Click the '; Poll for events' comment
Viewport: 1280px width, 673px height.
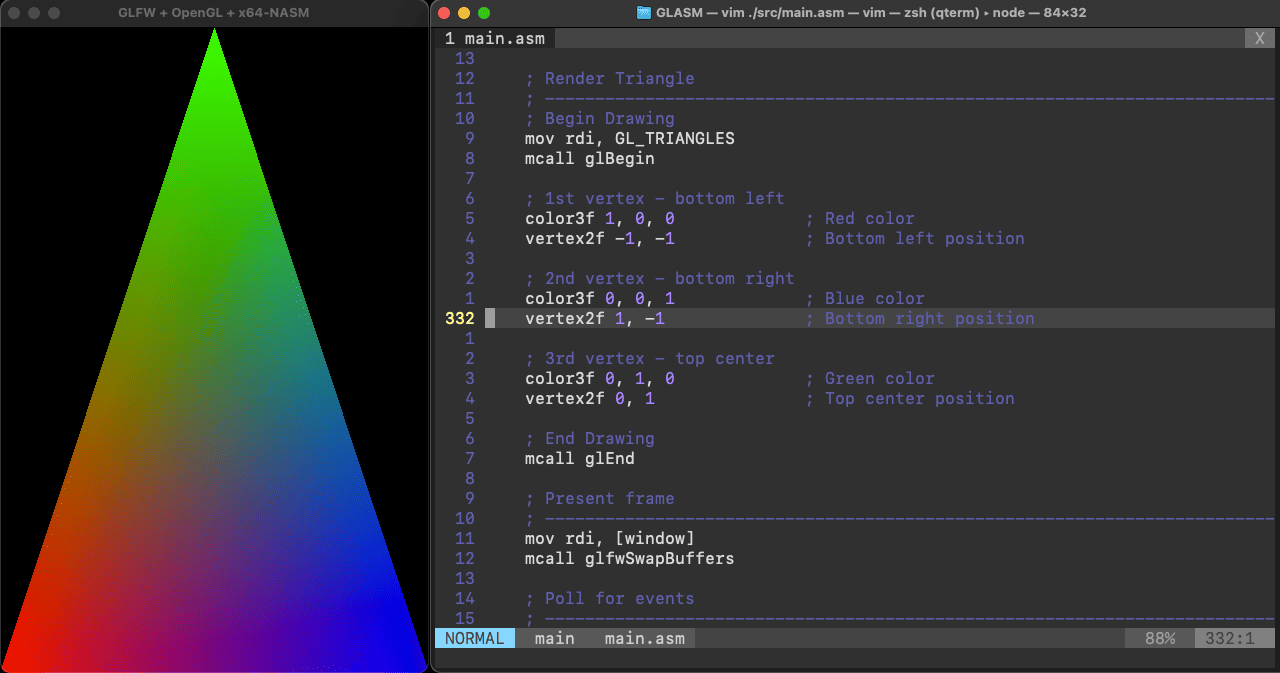coord(610,599)
